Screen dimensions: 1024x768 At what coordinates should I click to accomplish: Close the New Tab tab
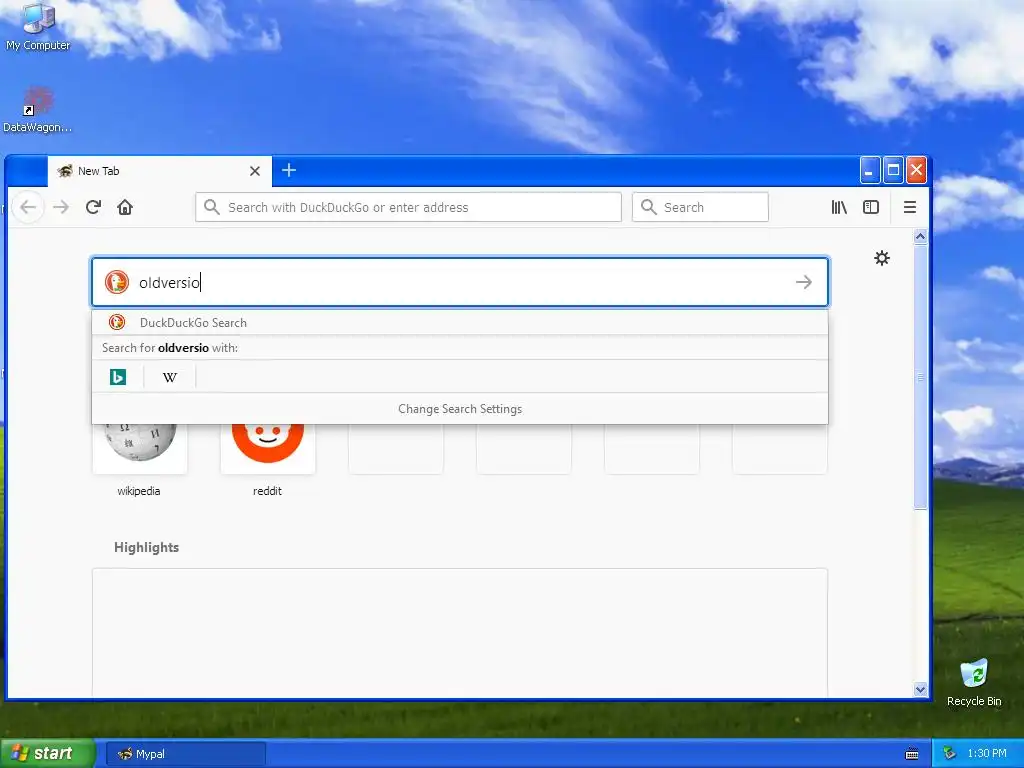click(x=255, y=171)
